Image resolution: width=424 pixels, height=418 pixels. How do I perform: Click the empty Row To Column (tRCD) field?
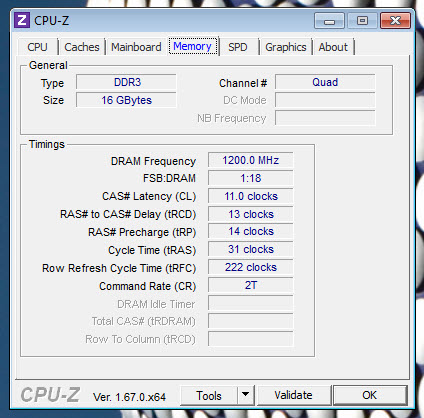[x=251, y=339]
